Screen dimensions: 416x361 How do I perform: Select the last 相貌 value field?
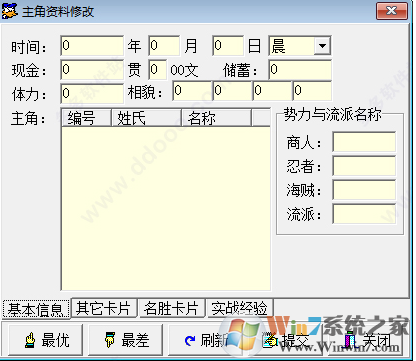[312, 91]
